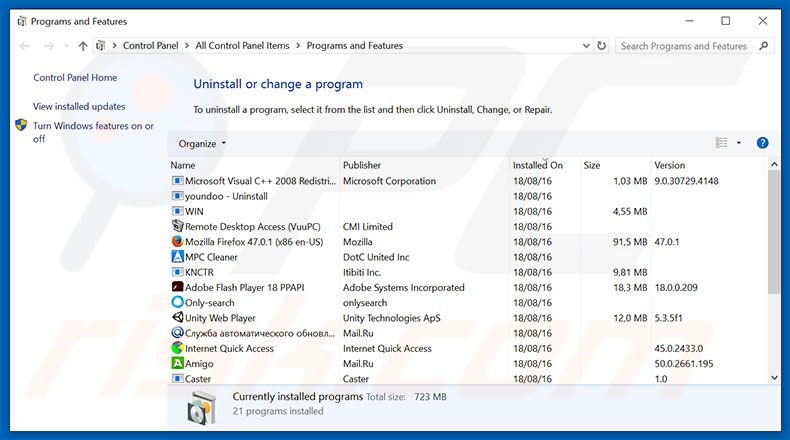The height and width of the screenshot is (440, 790).
Task: Go up one level with up arrow
Action: click(x=83, y=46)
